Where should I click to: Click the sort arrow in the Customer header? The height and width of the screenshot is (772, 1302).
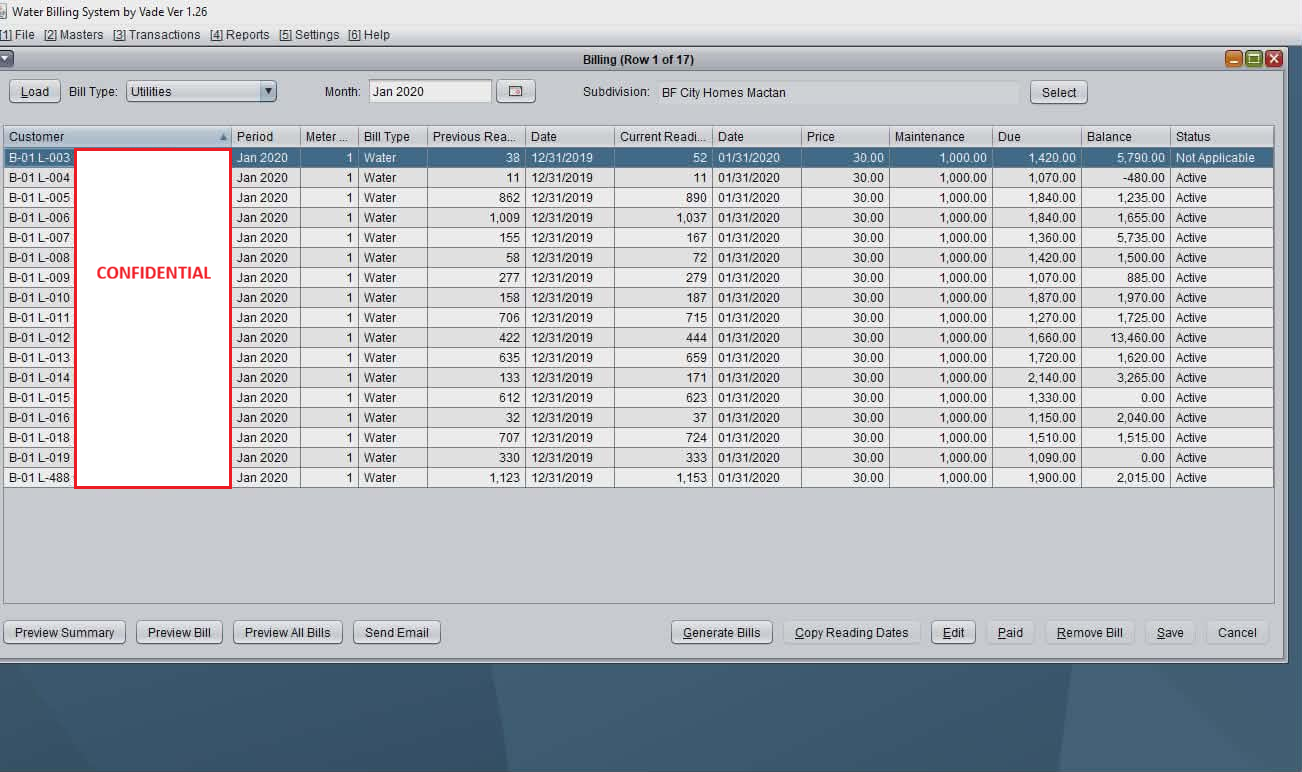[223, 137]
